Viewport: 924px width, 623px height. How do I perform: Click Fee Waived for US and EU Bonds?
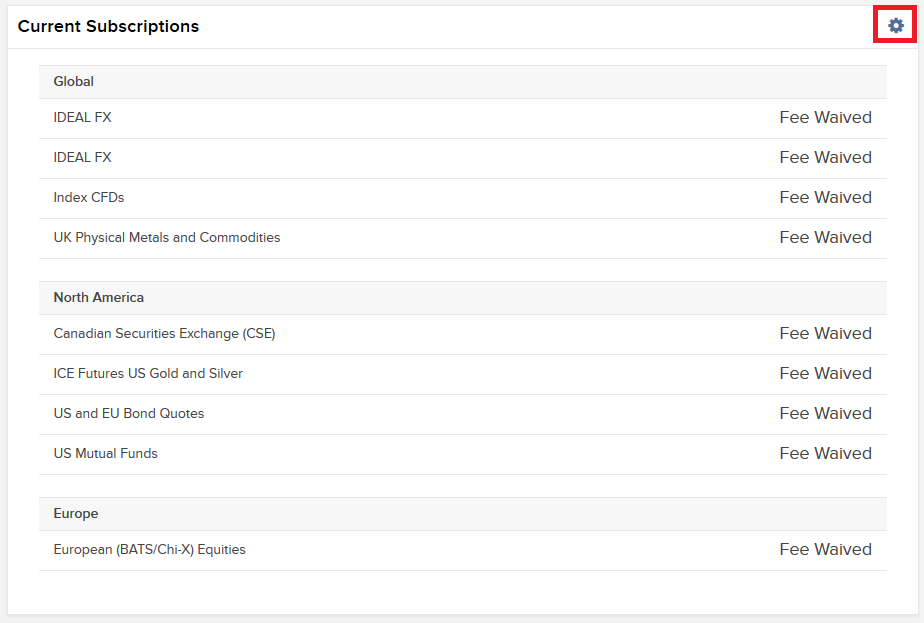pyautogui.click(x=825, y=414)
